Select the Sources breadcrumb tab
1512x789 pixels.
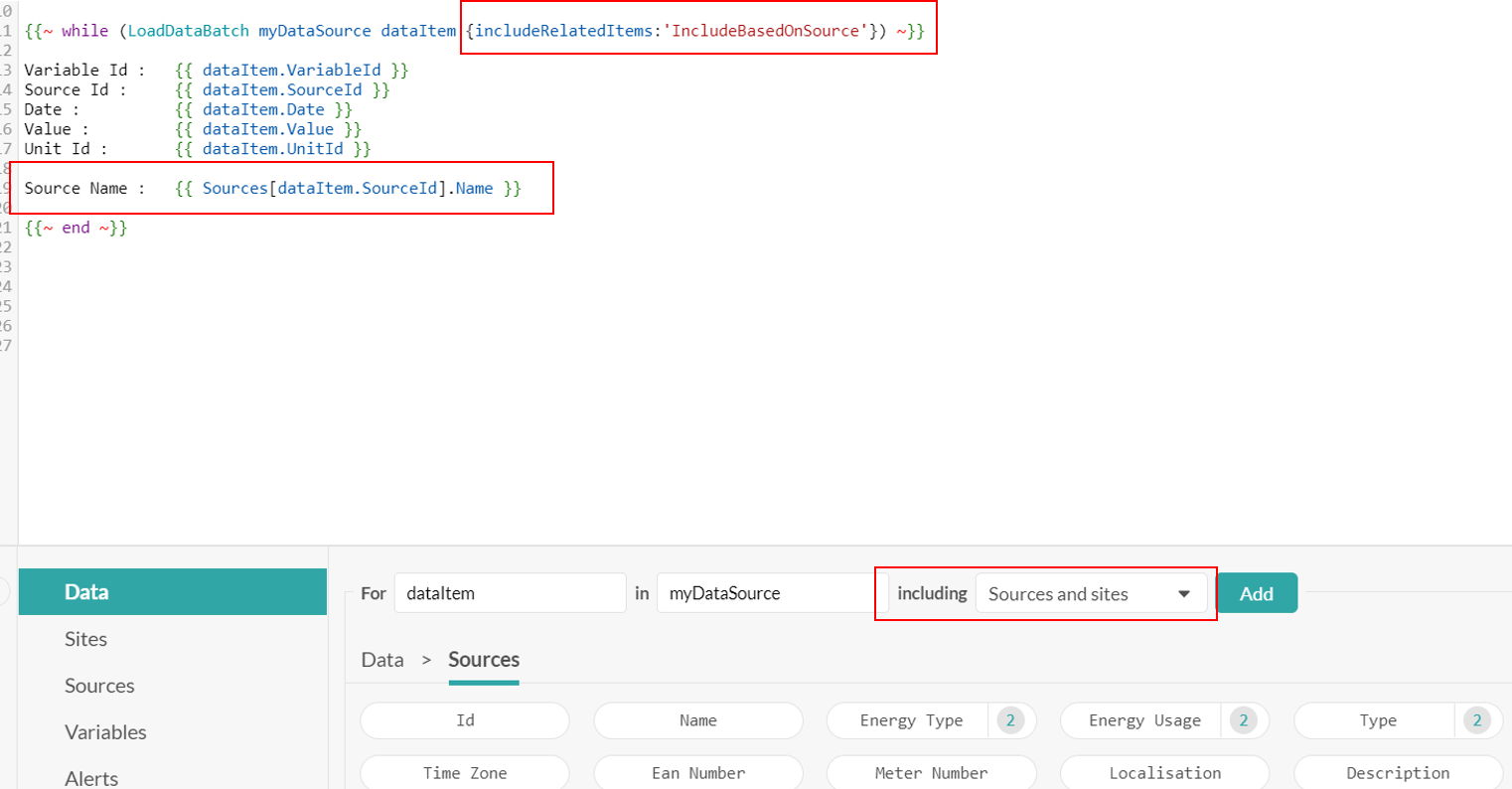pos(484,660)
